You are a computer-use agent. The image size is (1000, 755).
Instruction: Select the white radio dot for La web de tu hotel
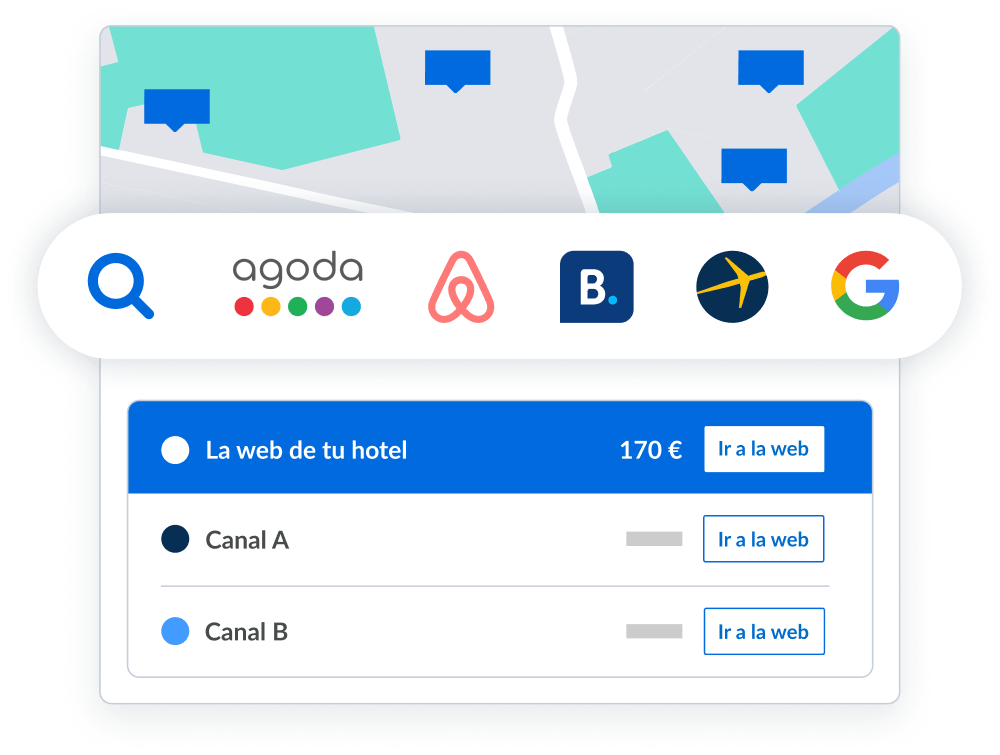pos(175,450)
